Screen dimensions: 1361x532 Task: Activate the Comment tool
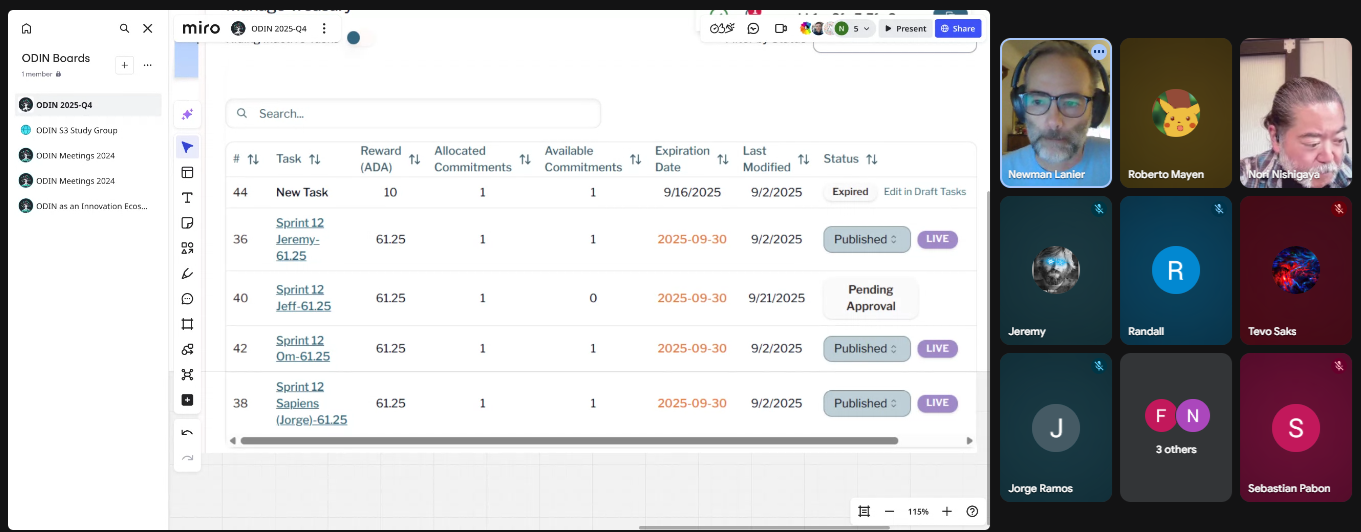[187, 299]
